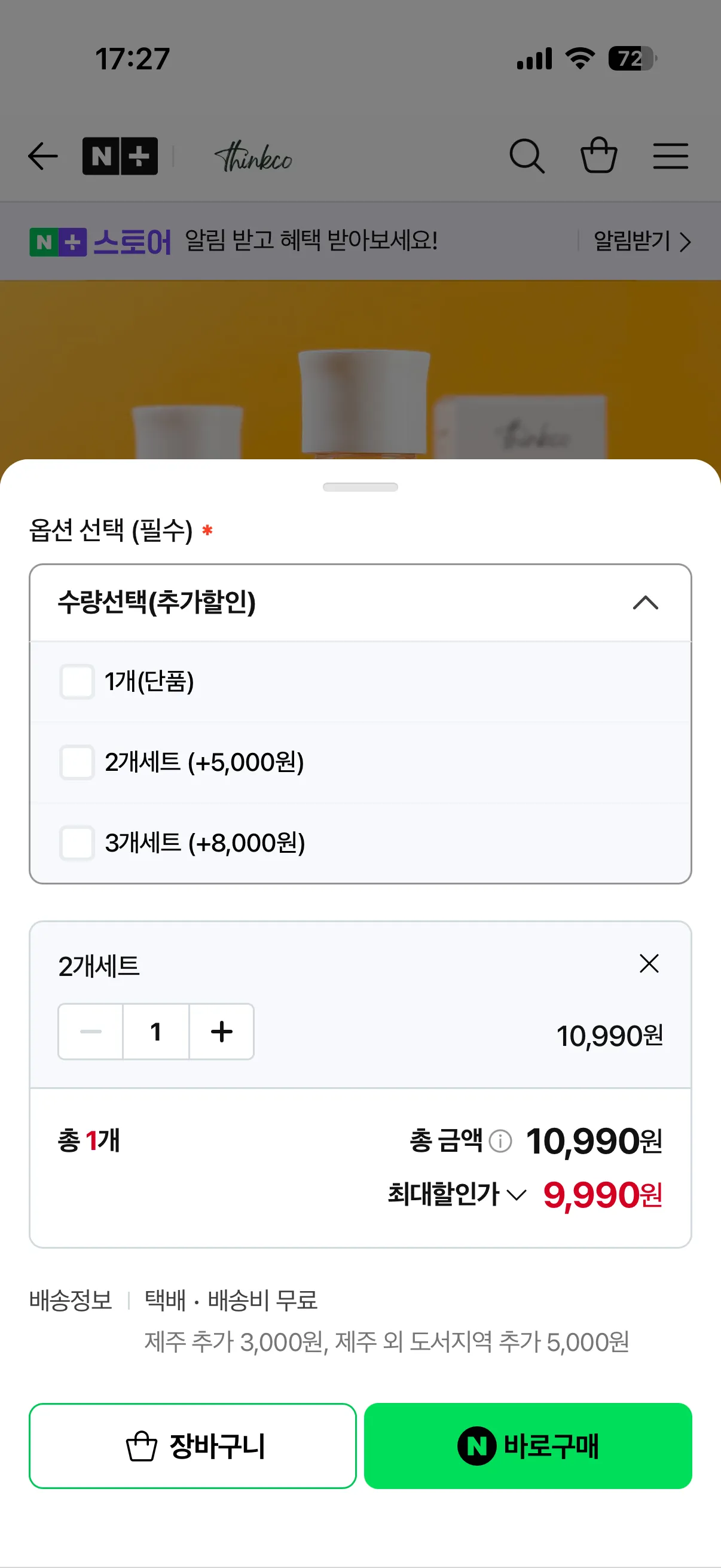
Task: Tap the back arrow icon
Action: coord(43,157)
